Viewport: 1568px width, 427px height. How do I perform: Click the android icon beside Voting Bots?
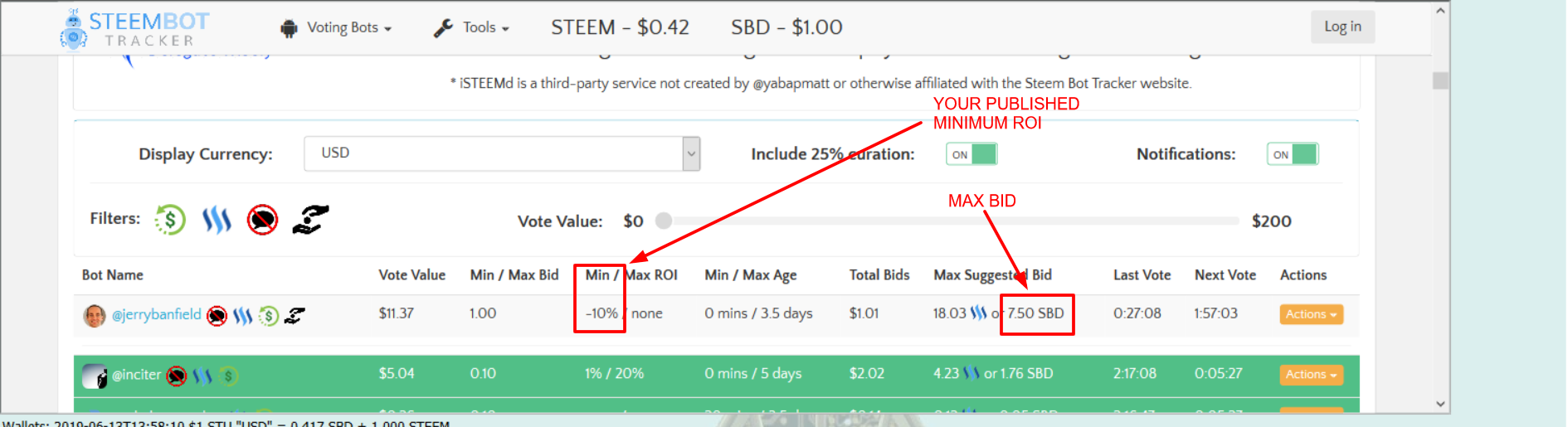pos(289,28)
